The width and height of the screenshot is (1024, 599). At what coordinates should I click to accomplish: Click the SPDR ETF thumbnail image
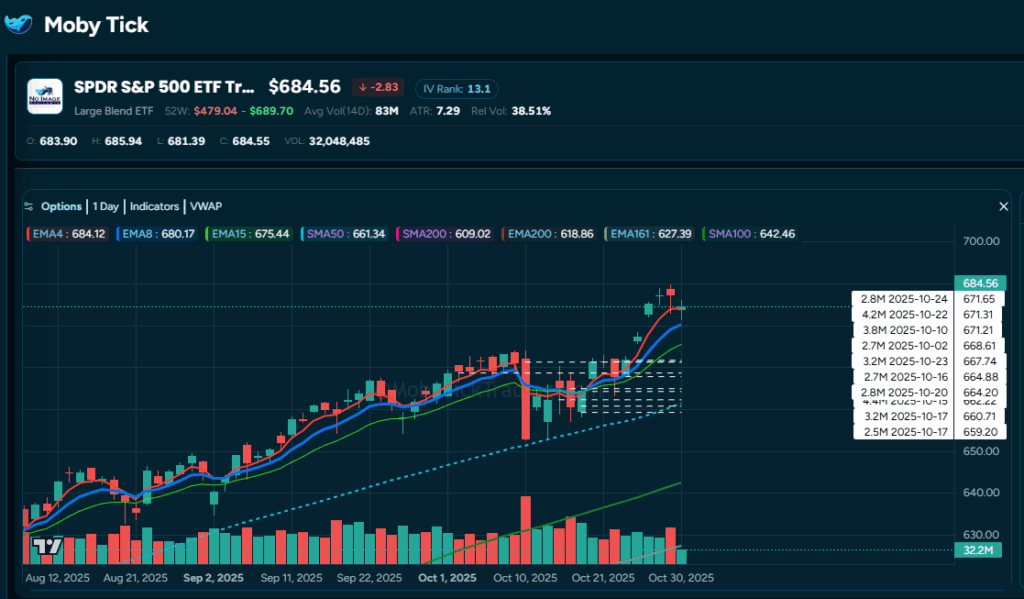coord(45,97)
